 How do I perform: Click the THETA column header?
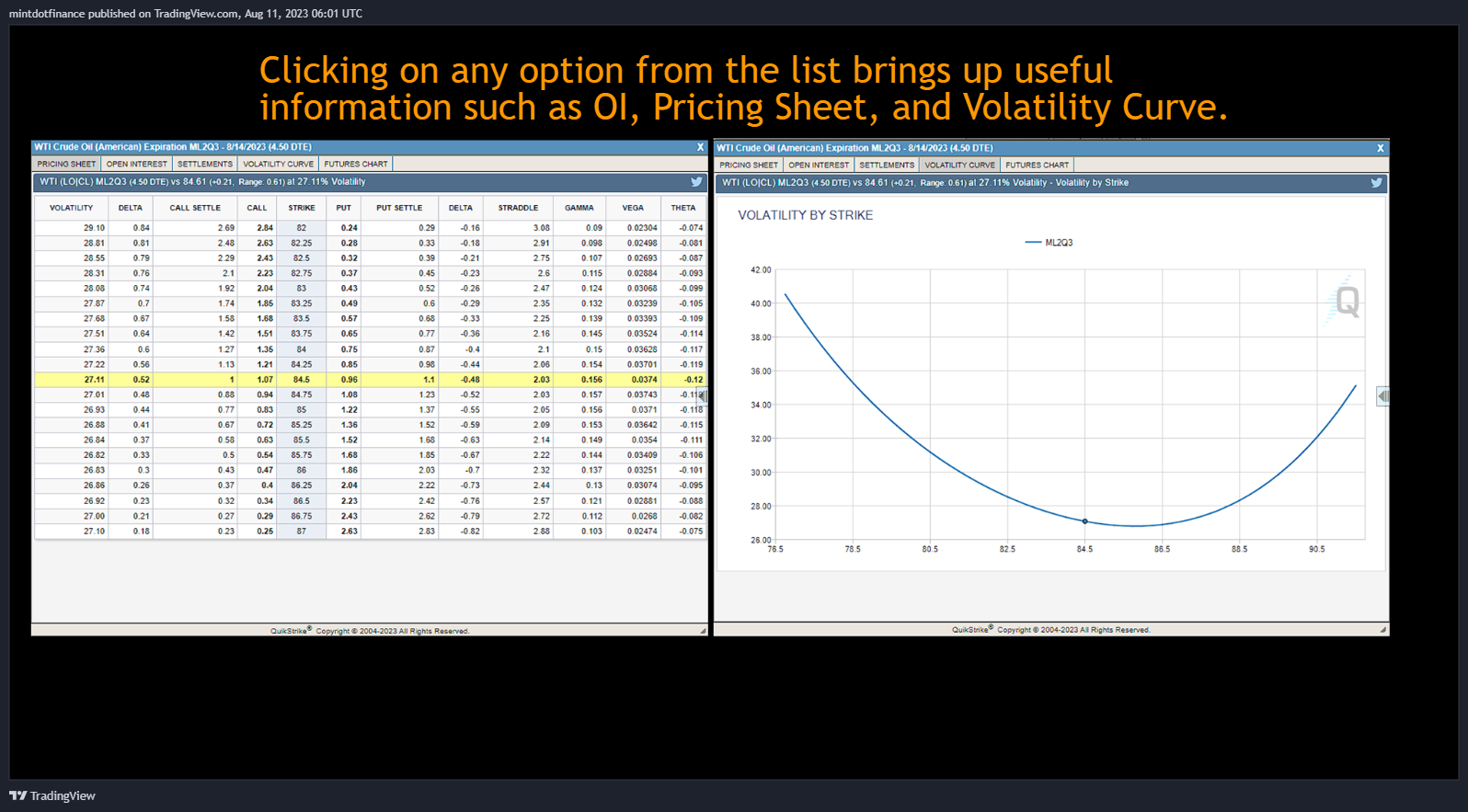click(x=682, y=208)
